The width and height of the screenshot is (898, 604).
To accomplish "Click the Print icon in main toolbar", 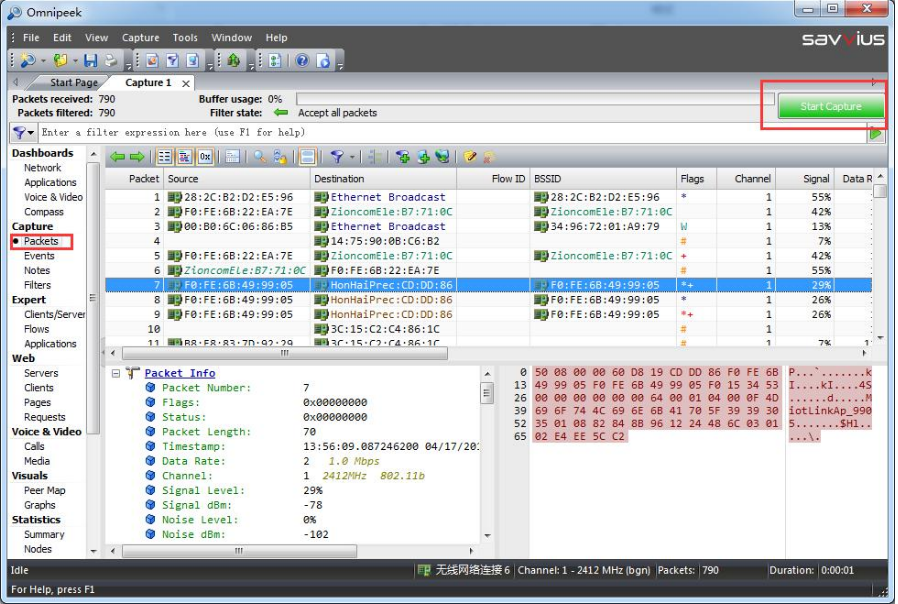I will click(x=111, y=60).
